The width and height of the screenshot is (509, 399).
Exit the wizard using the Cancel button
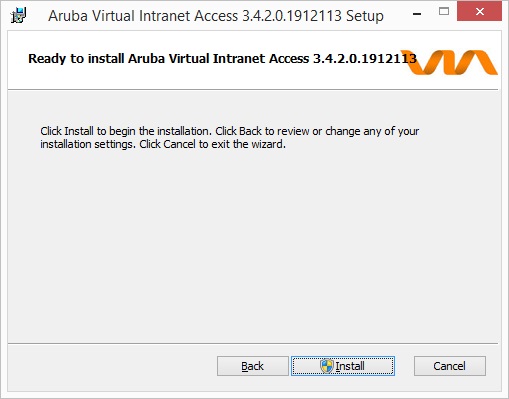click(x=450, y=366)
